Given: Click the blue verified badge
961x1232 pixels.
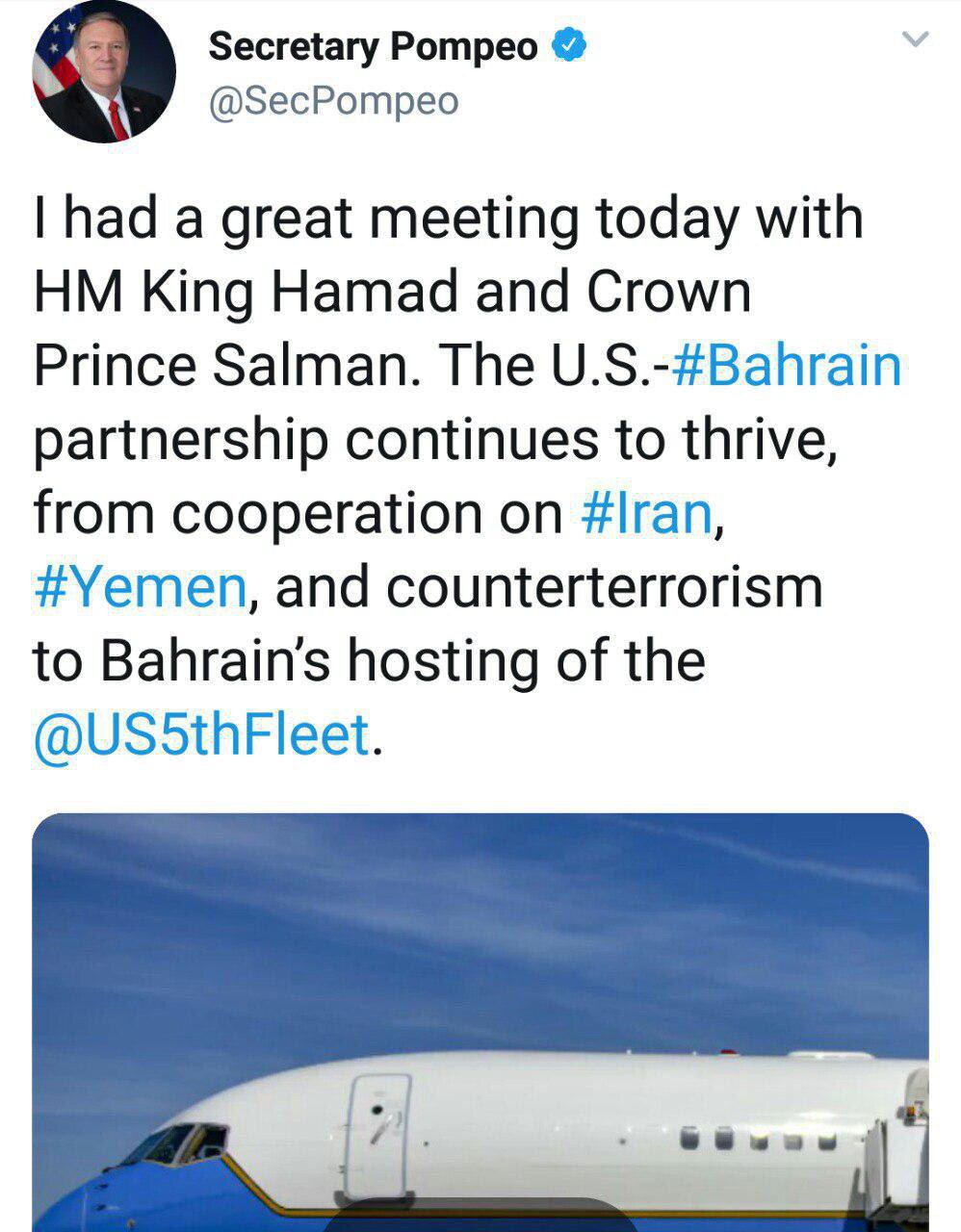Looking at the screenshot, I should (x=568, y=45).
